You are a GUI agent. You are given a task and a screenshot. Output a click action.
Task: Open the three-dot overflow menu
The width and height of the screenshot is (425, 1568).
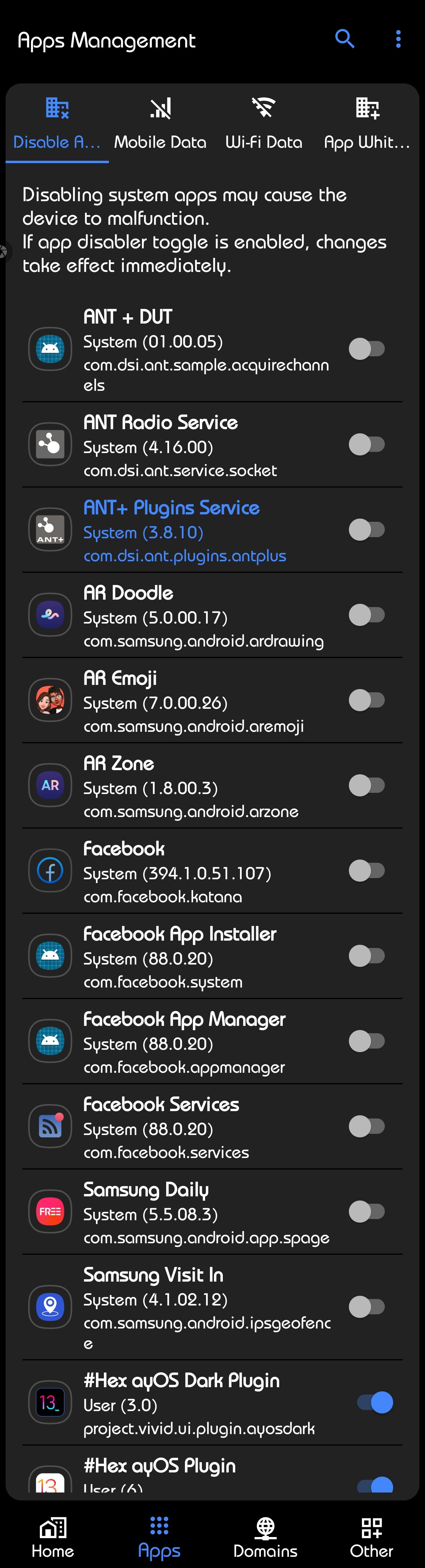click(398, 39)
